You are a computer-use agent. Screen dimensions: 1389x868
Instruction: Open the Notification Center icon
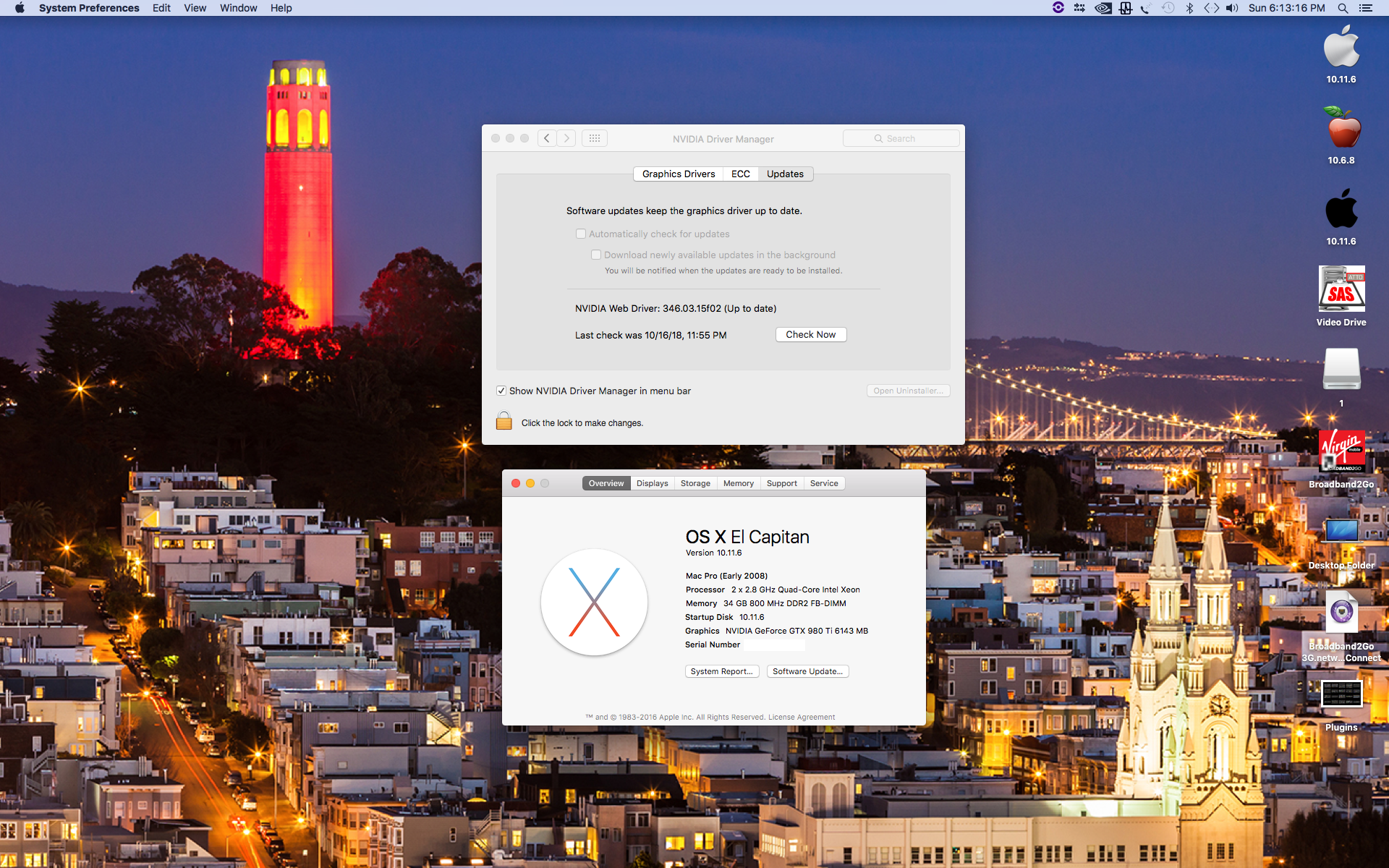click(1366, 8)
